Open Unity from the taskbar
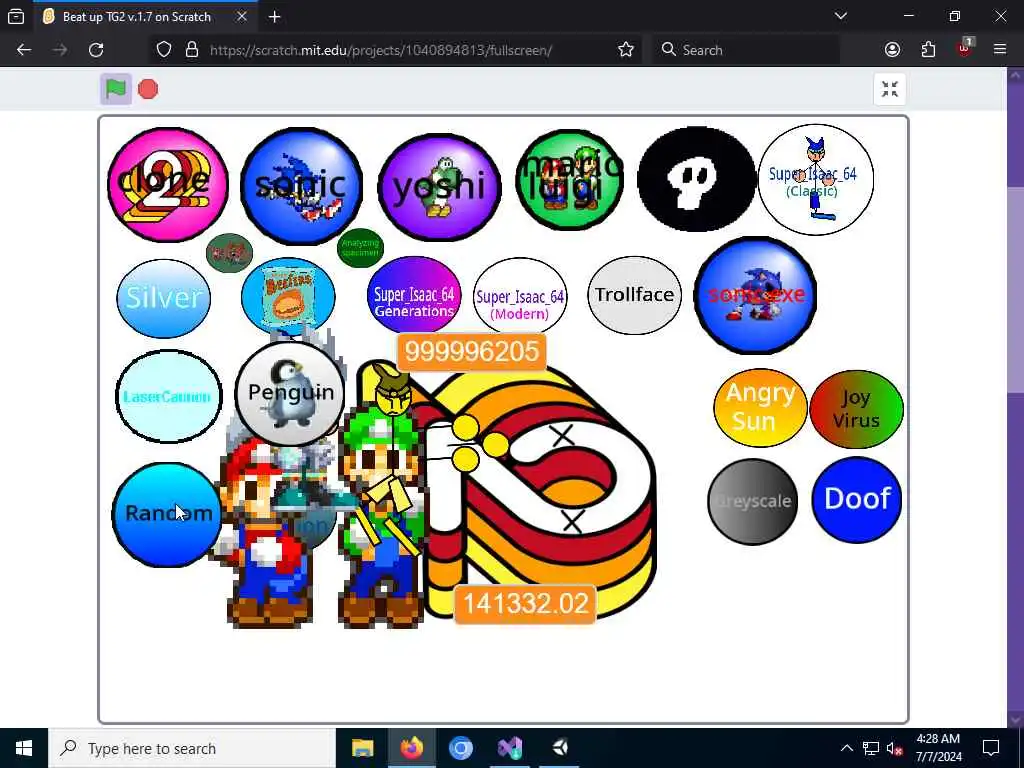Image resolution: width=1024 pixels, height=768 pixels. (560, 748)
